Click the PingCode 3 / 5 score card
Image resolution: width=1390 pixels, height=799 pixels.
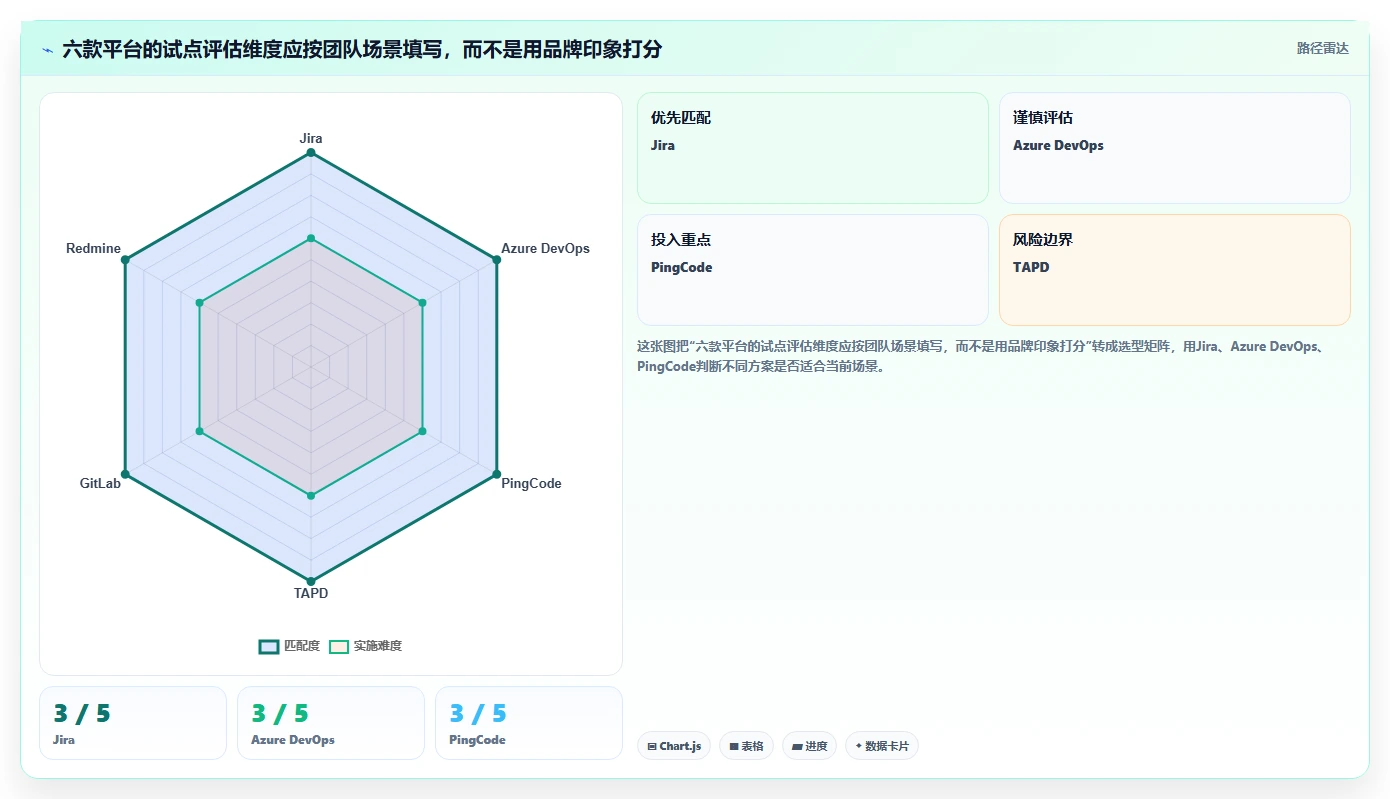529,723
